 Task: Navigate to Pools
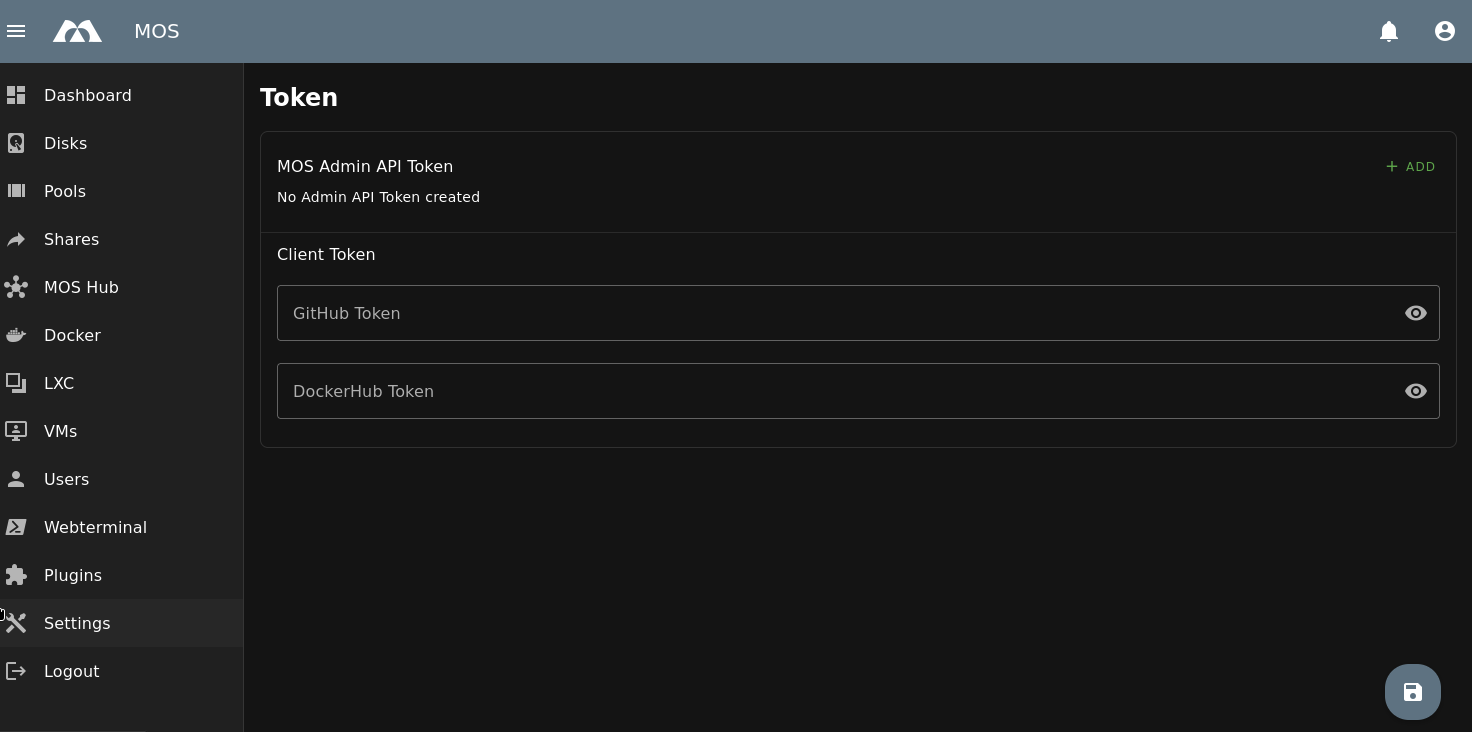65,191
